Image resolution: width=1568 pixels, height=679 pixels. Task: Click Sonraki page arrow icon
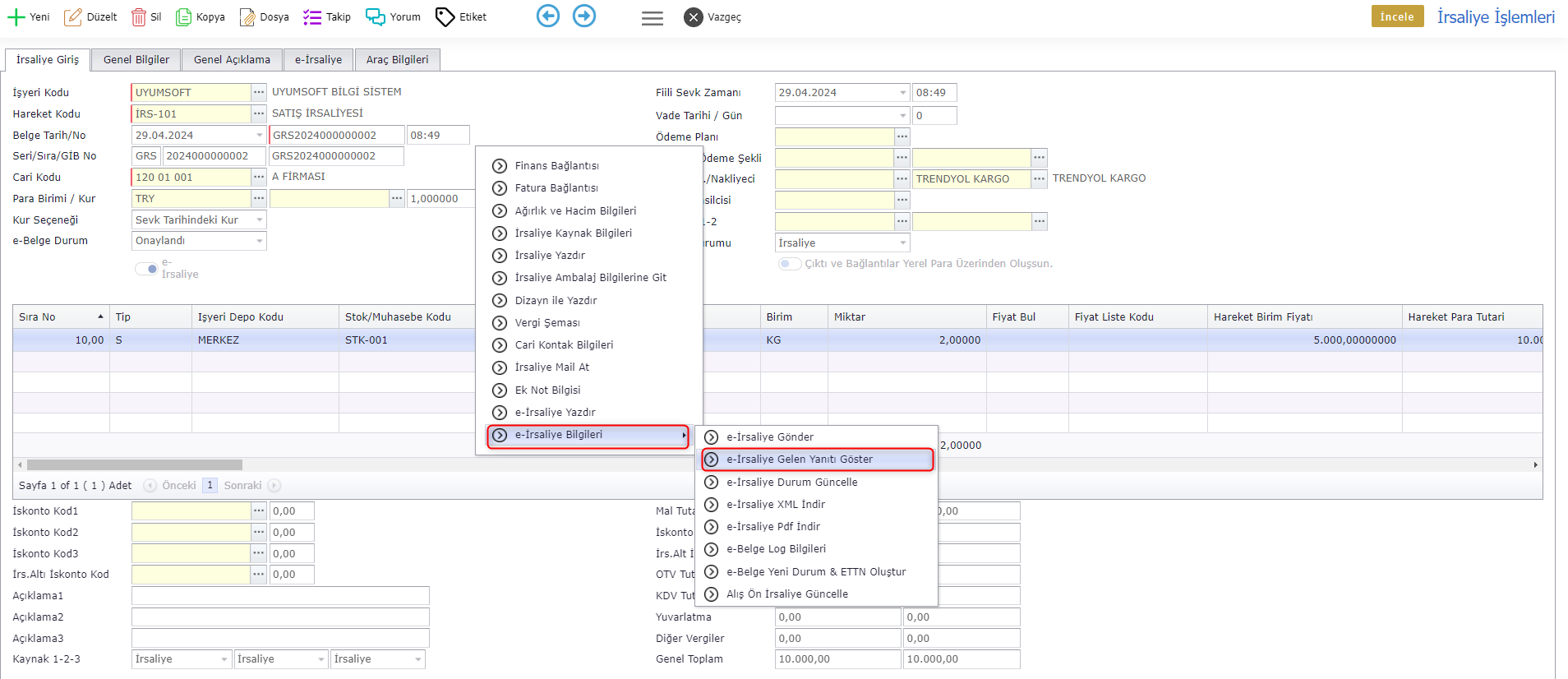coord(274,486)
